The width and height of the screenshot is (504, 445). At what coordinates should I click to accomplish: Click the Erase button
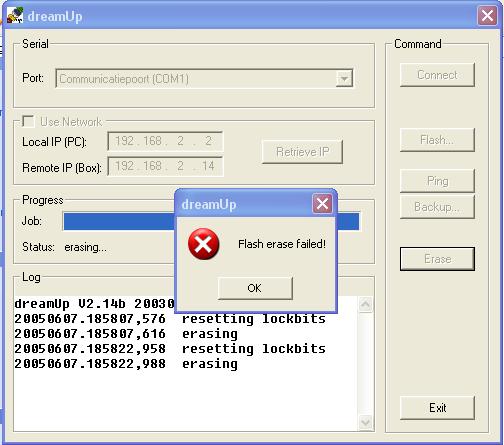coord(437,259)
